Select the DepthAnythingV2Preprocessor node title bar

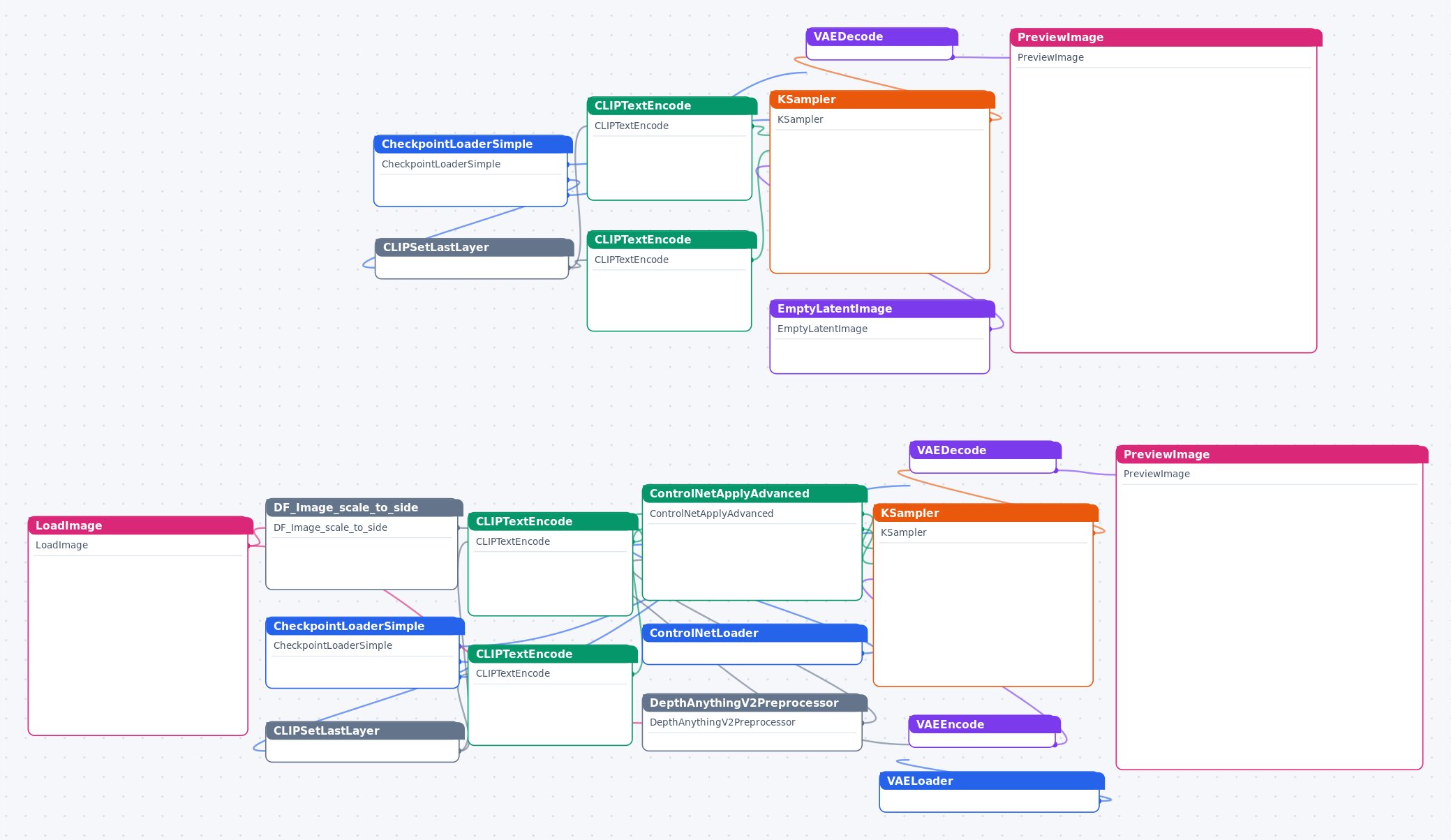[x=754, y=703]
